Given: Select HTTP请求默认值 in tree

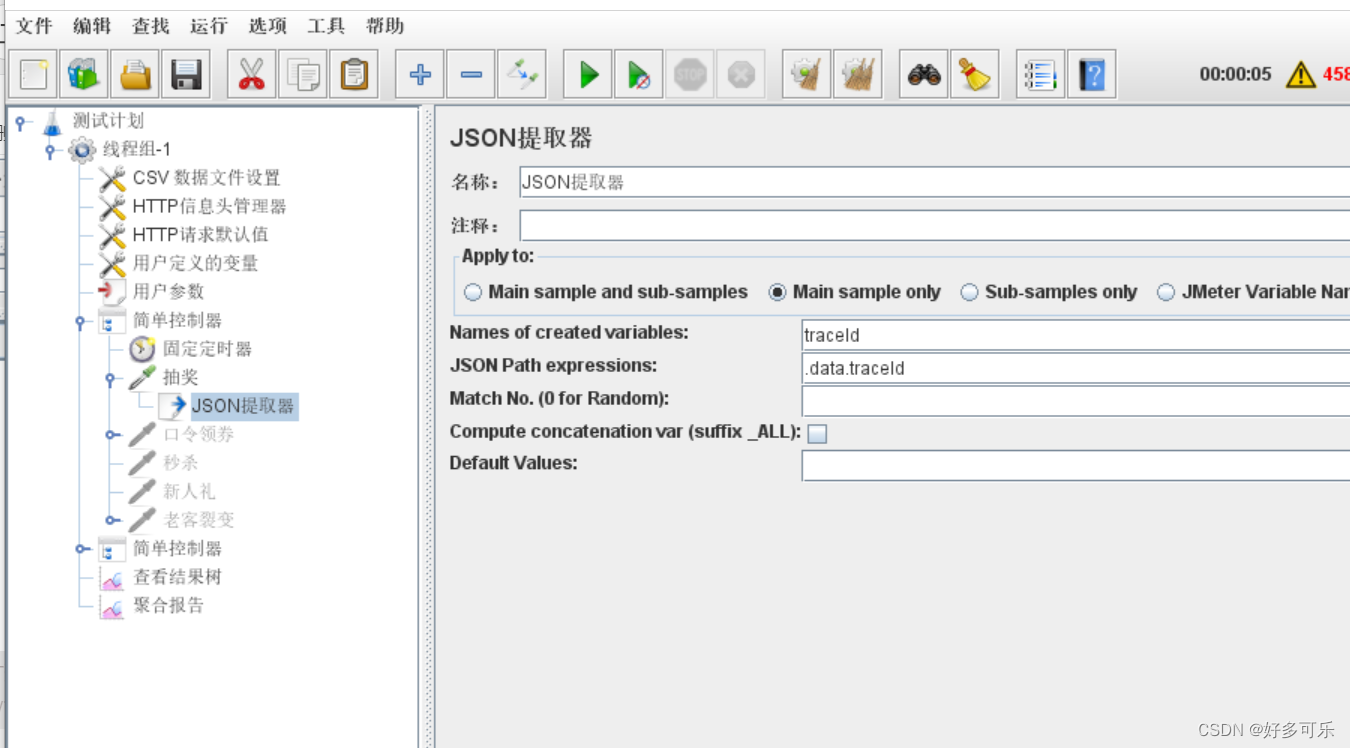Looking at the screenshot, I should [x=200, y=234].
